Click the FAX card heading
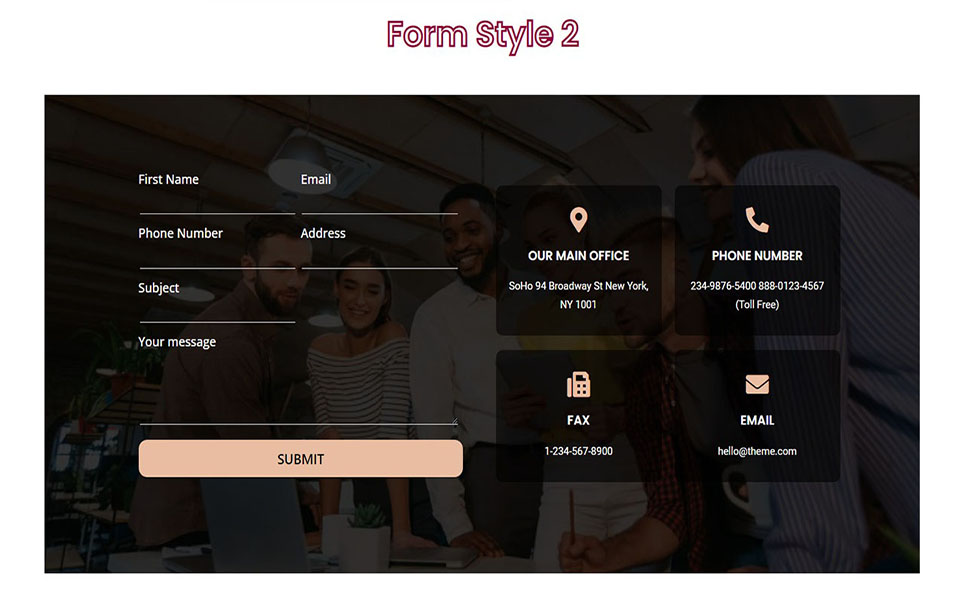The image size is (965, 600). pyautogui.click(x=578, y=420)
